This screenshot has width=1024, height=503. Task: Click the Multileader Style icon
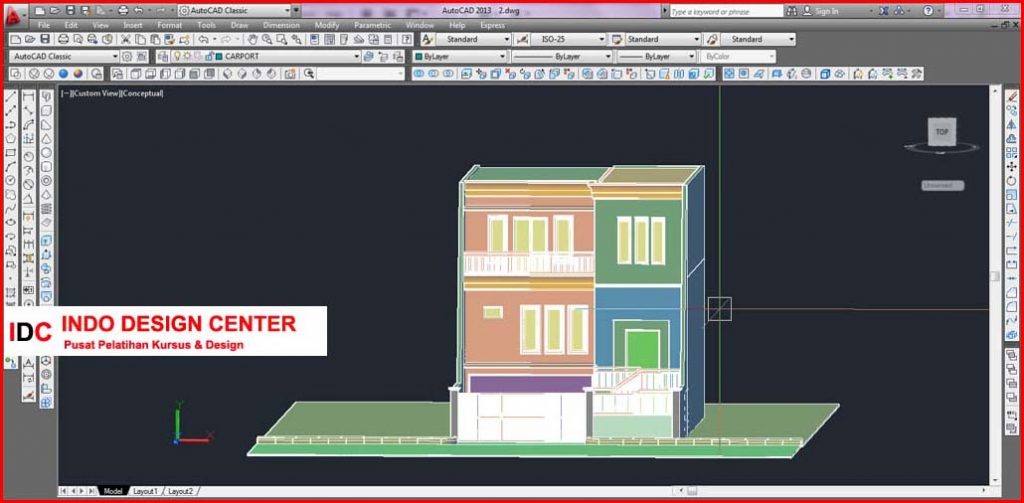[x=712, y=39]
